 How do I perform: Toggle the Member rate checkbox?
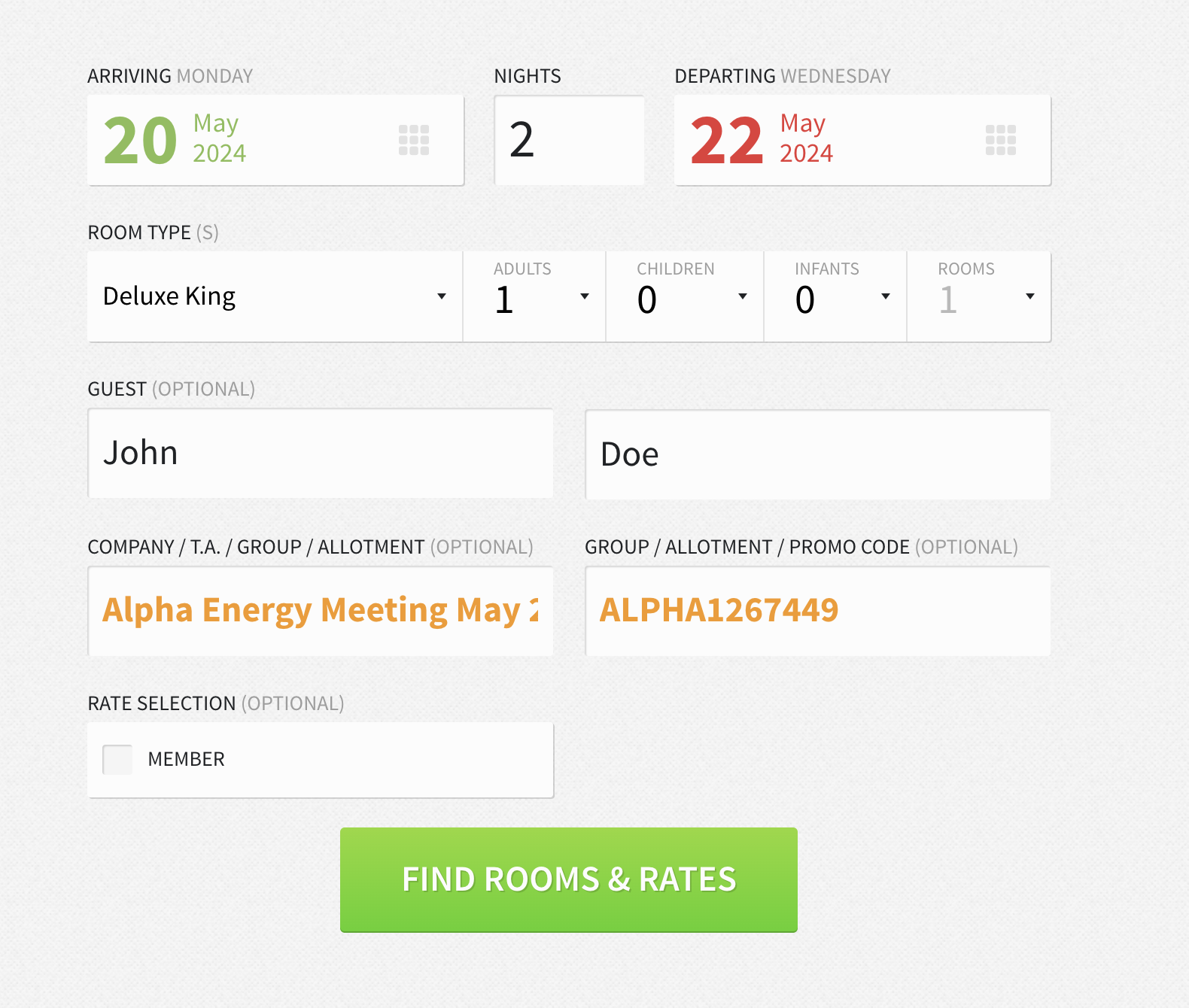click(117, 760)
